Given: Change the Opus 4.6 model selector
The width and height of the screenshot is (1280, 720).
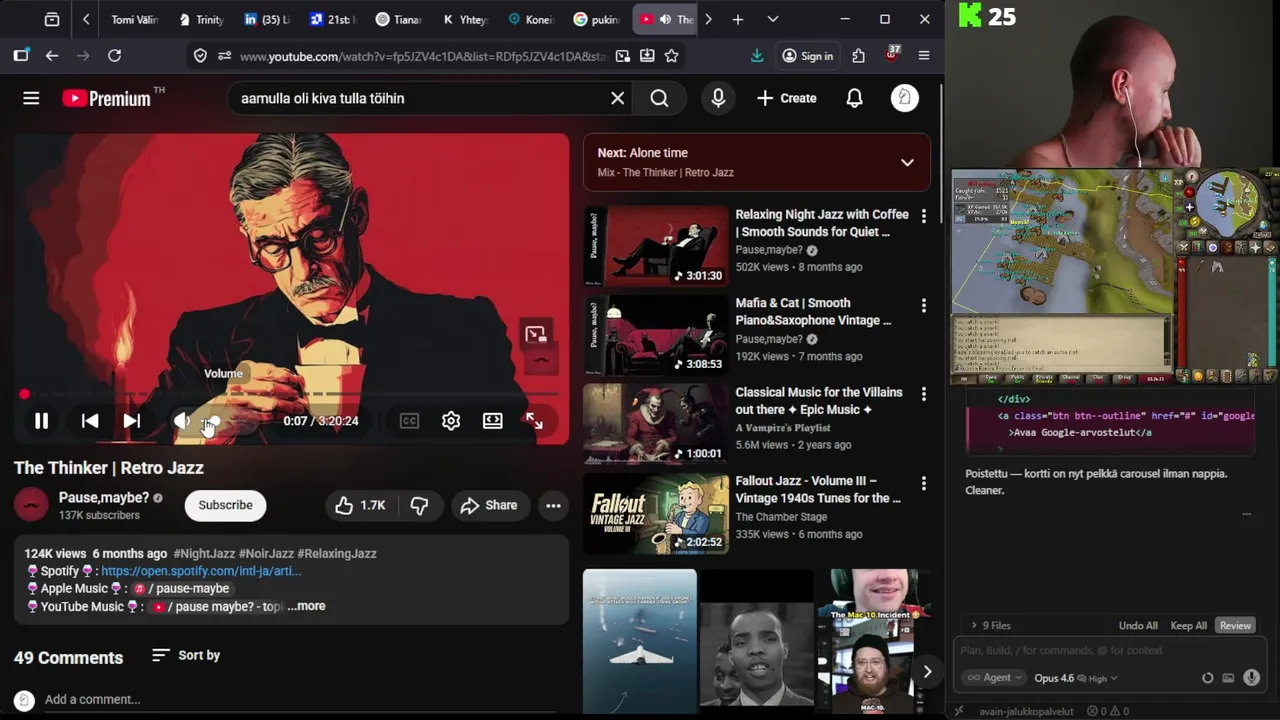Looking at the screenshot, I should [1075, 678].
